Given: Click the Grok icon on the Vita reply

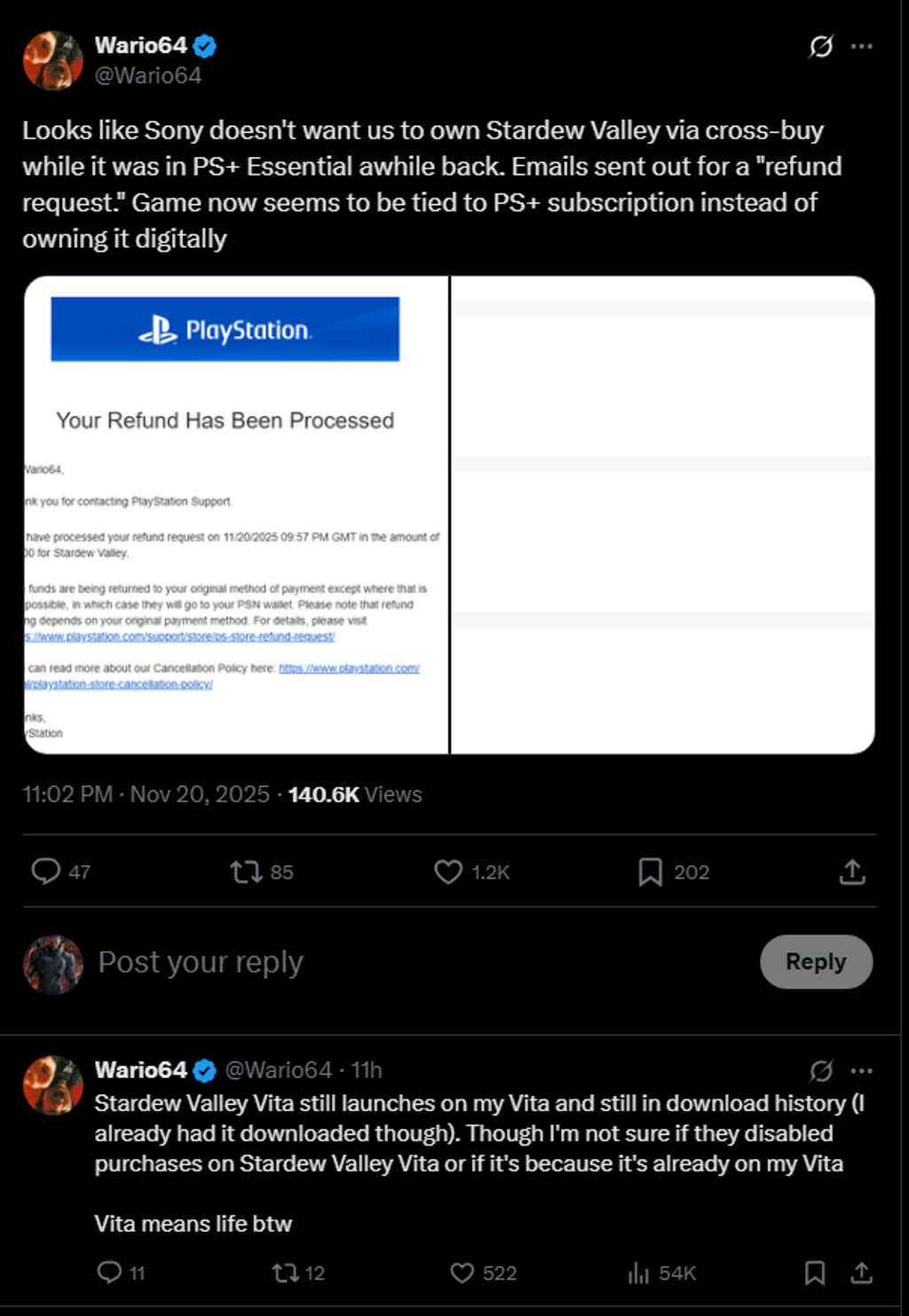Looking at the screenshot, I should pos(821,1071).
